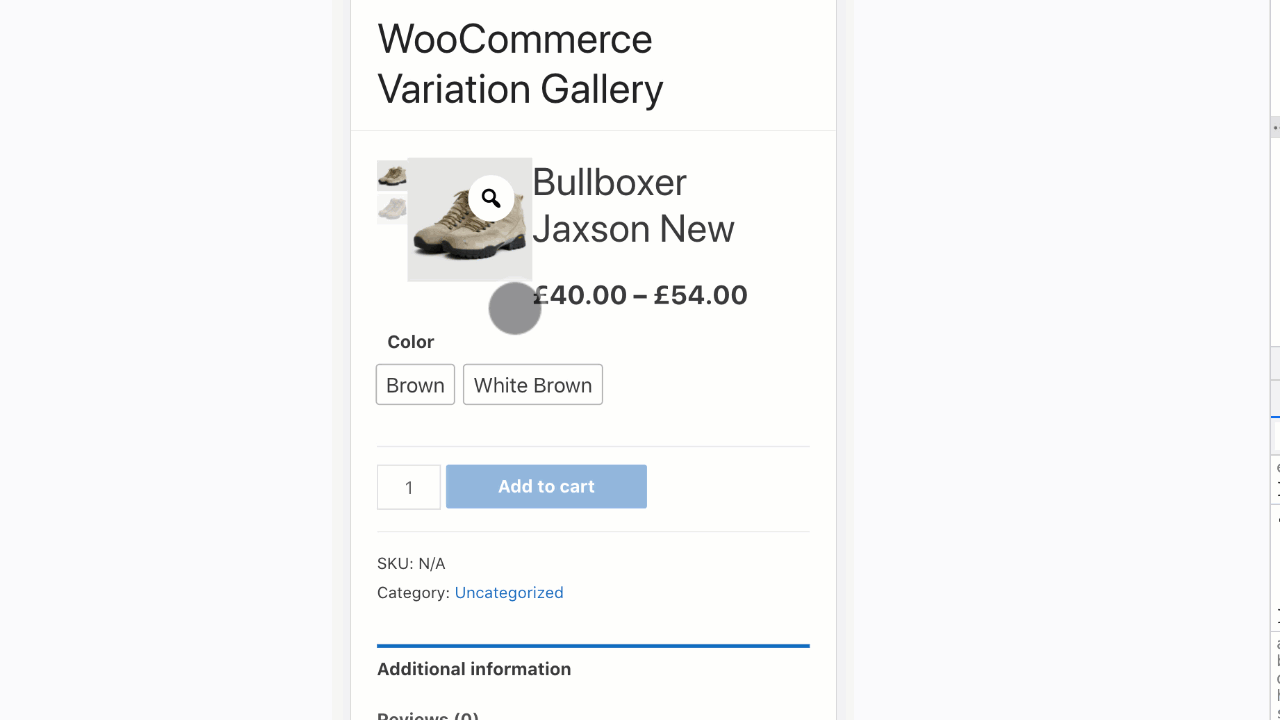Expand the Additional information section
This screenshot has width=1280, height=720.
pyautogui.click(x=474, y=669)
